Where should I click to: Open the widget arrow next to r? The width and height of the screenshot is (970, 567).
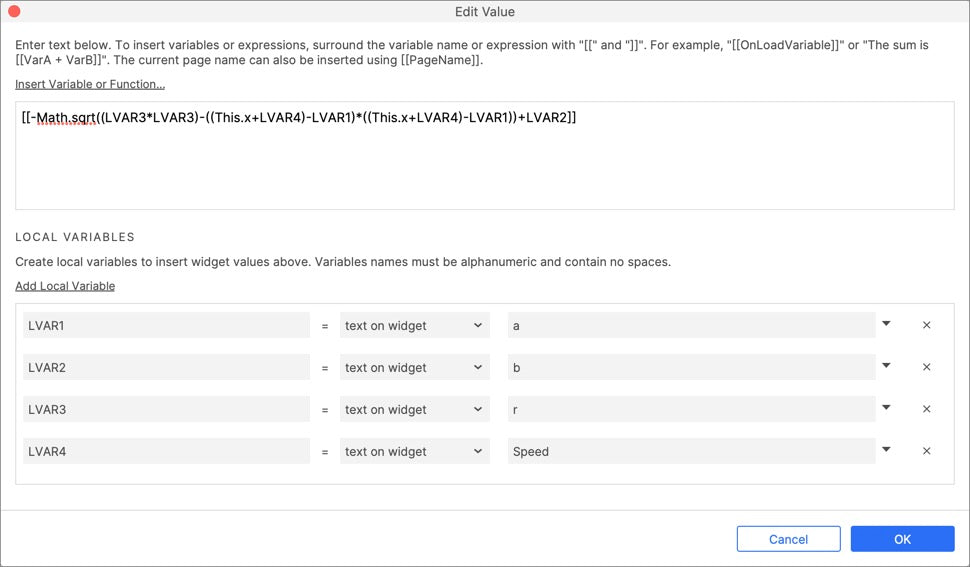886,408
